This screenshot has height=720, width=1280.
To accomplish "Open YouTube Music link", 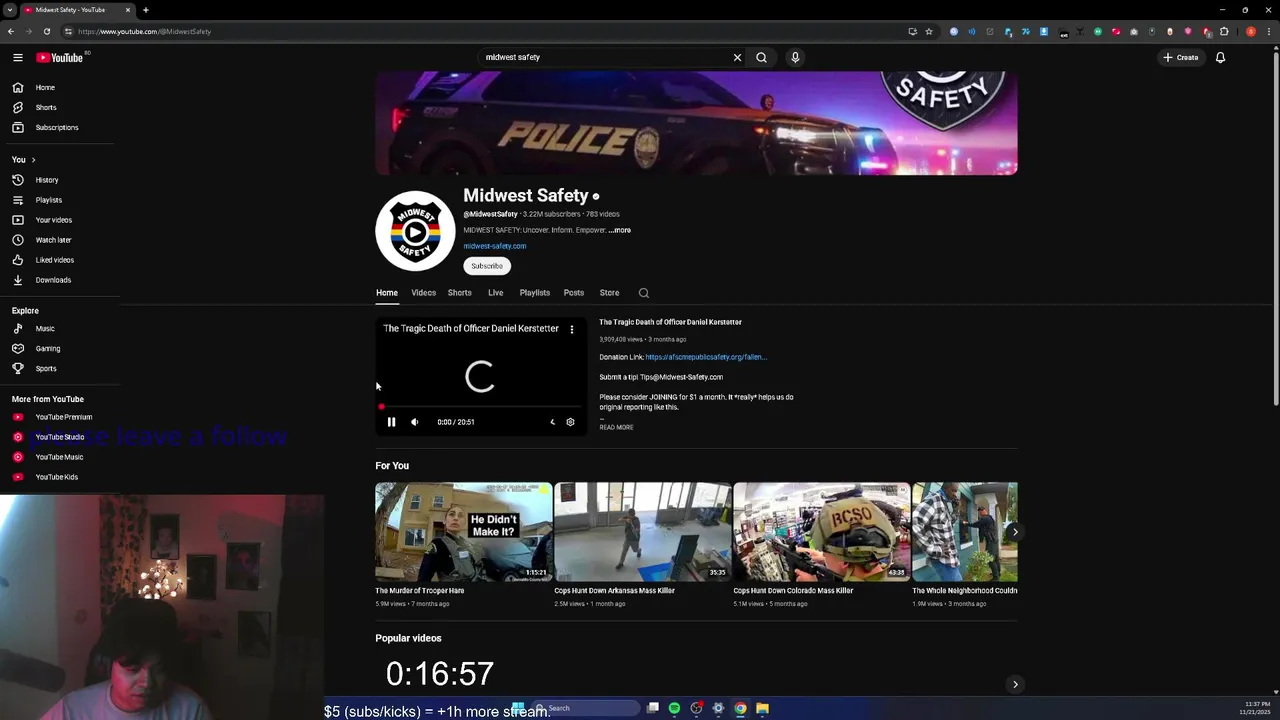I will (60, 457).
